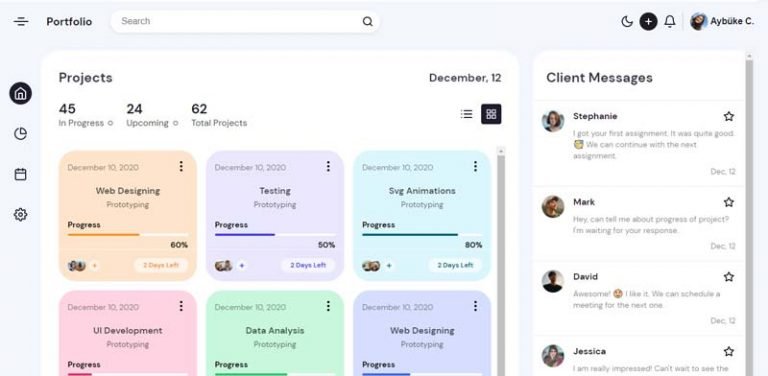Add participant on Testing card
Viewport: 768px width, 376px height.
pyautogui.click(x=241, y=265)
